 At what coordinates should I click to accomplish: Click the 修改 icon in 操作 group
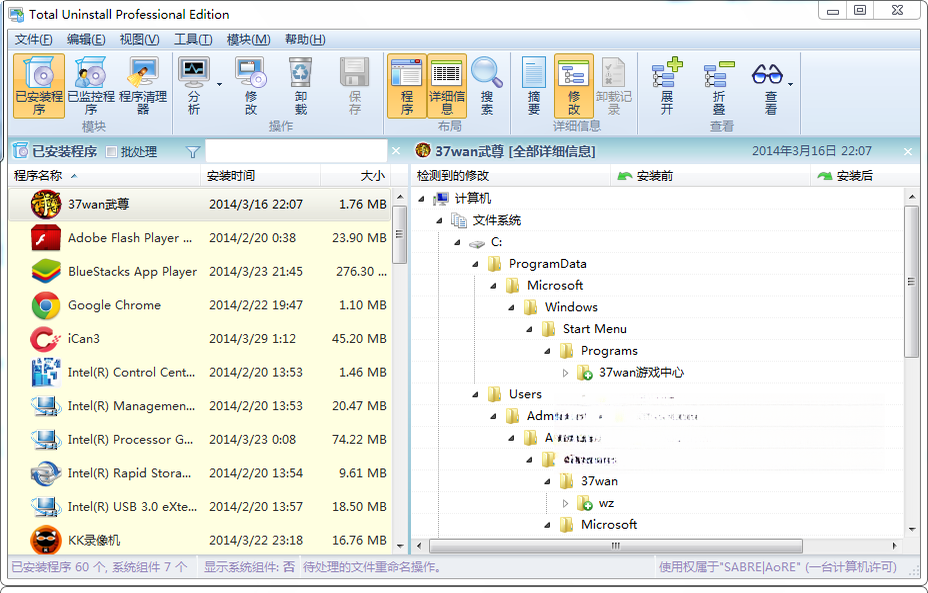pyautogui.click(x=250, y=86)
